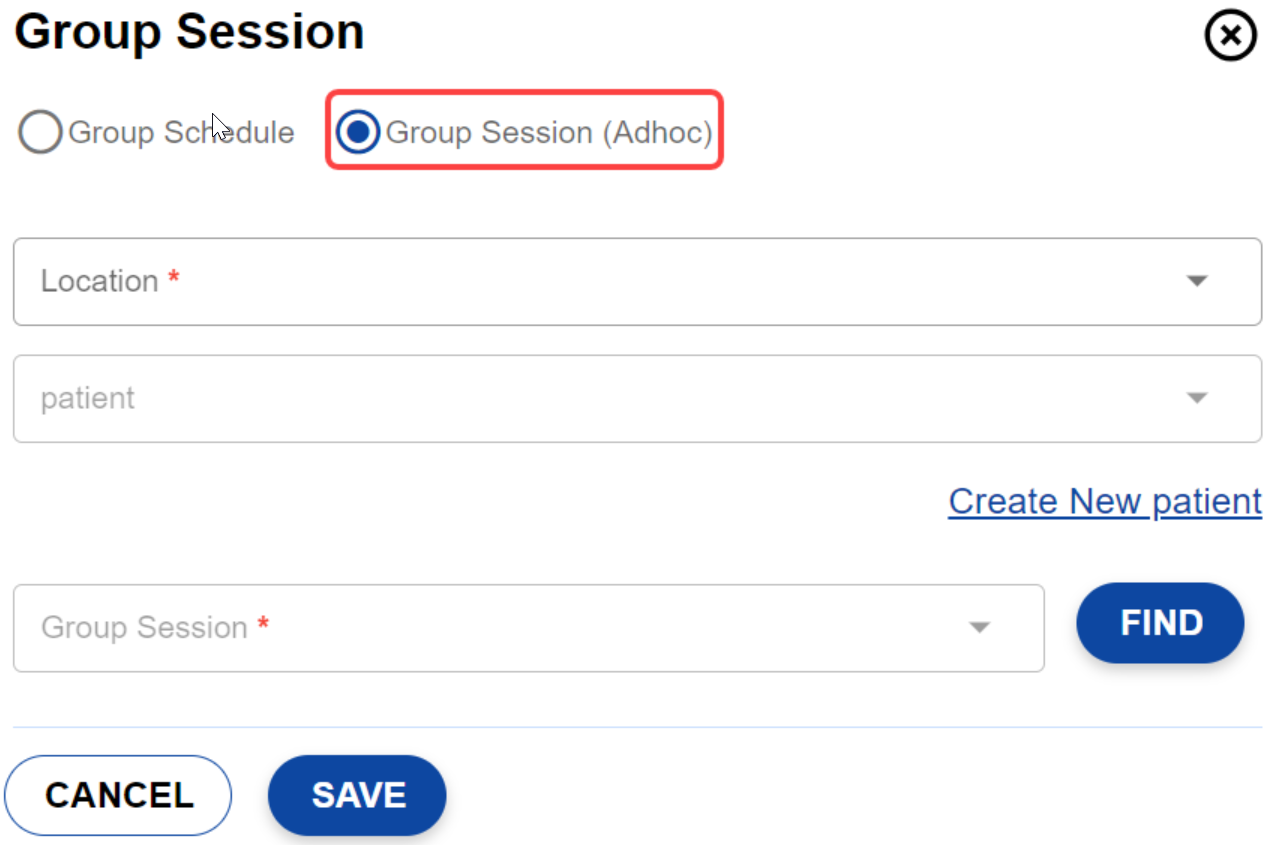Expand the Group Session dropdown arrow
This screenshot has height=845, width=1274.
point(979,628)
